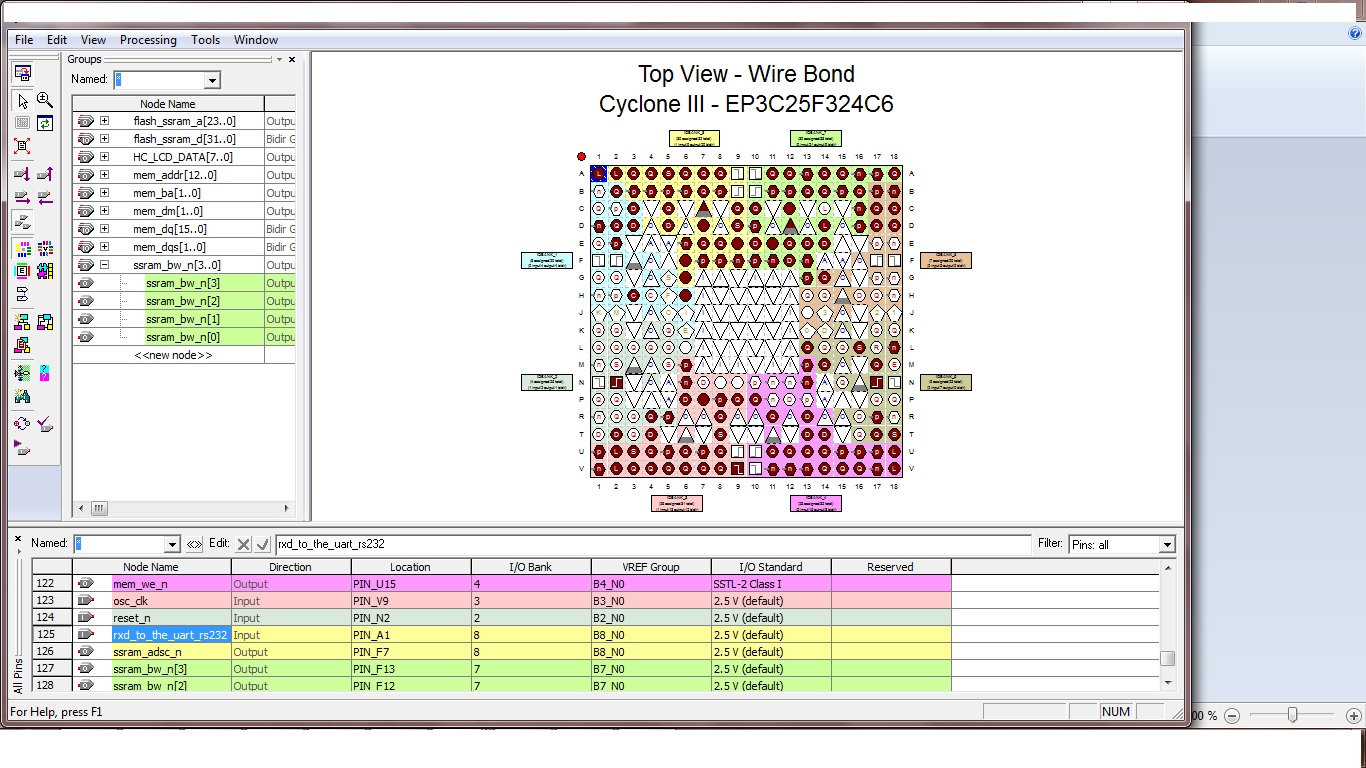This screenshot has width=1366, height=768.
Task: Click the red checkmark toolbar icon
Action: pyautogui.click(x=45, y=425)
